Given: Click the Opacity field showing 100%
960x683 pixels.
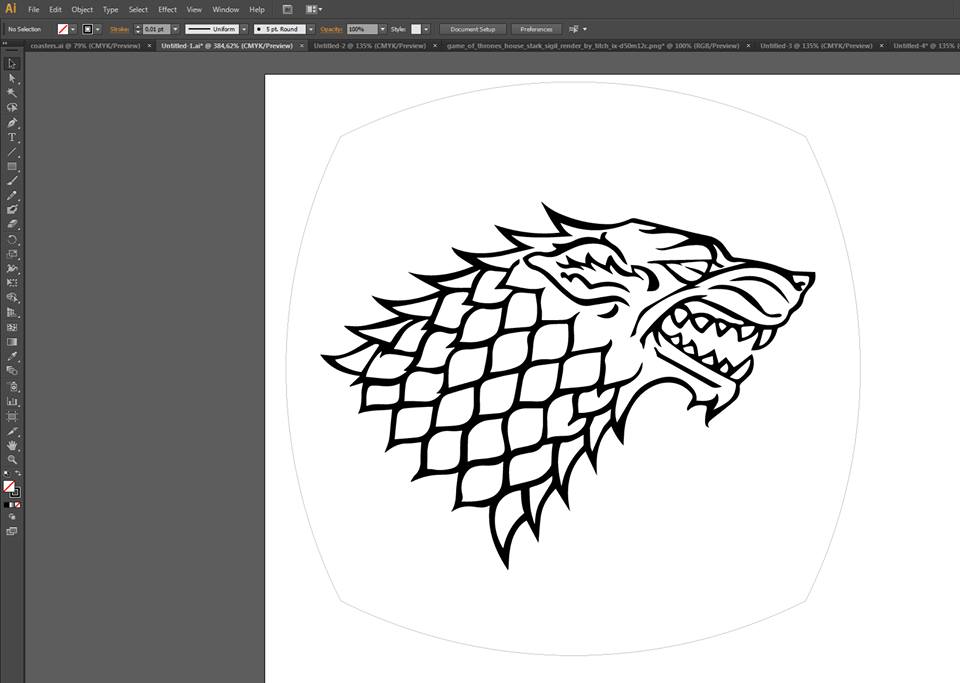Looking at the screenshot, I should click(x=361, y=29).
